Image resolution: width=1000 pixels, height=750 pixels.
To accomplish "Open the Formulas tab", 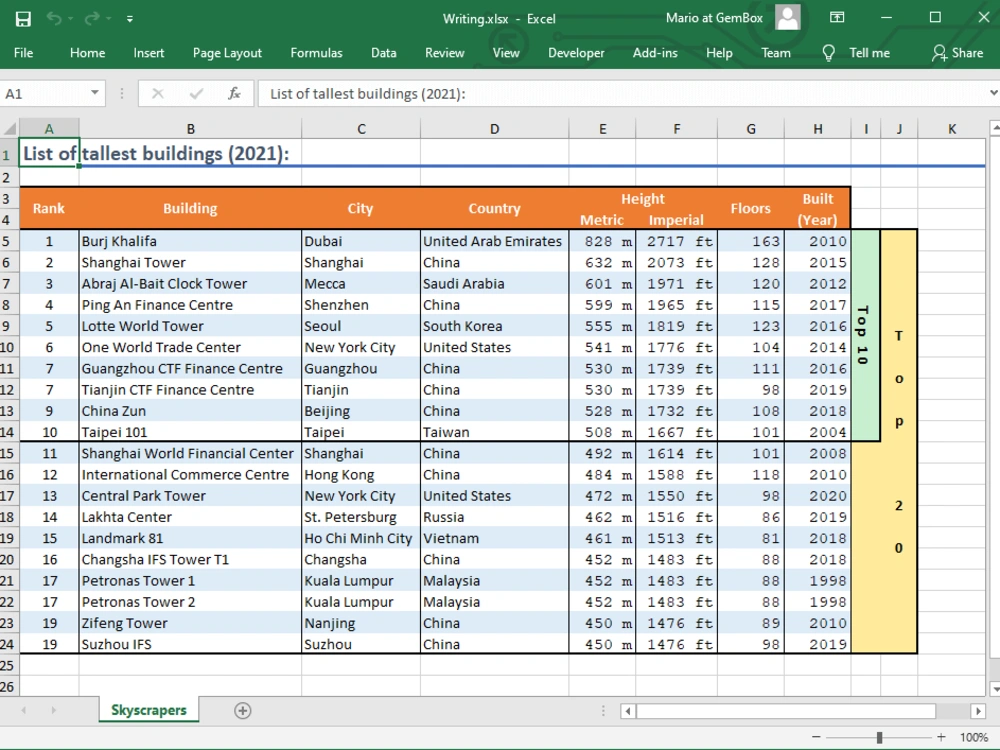I will (x=316, y=53).
